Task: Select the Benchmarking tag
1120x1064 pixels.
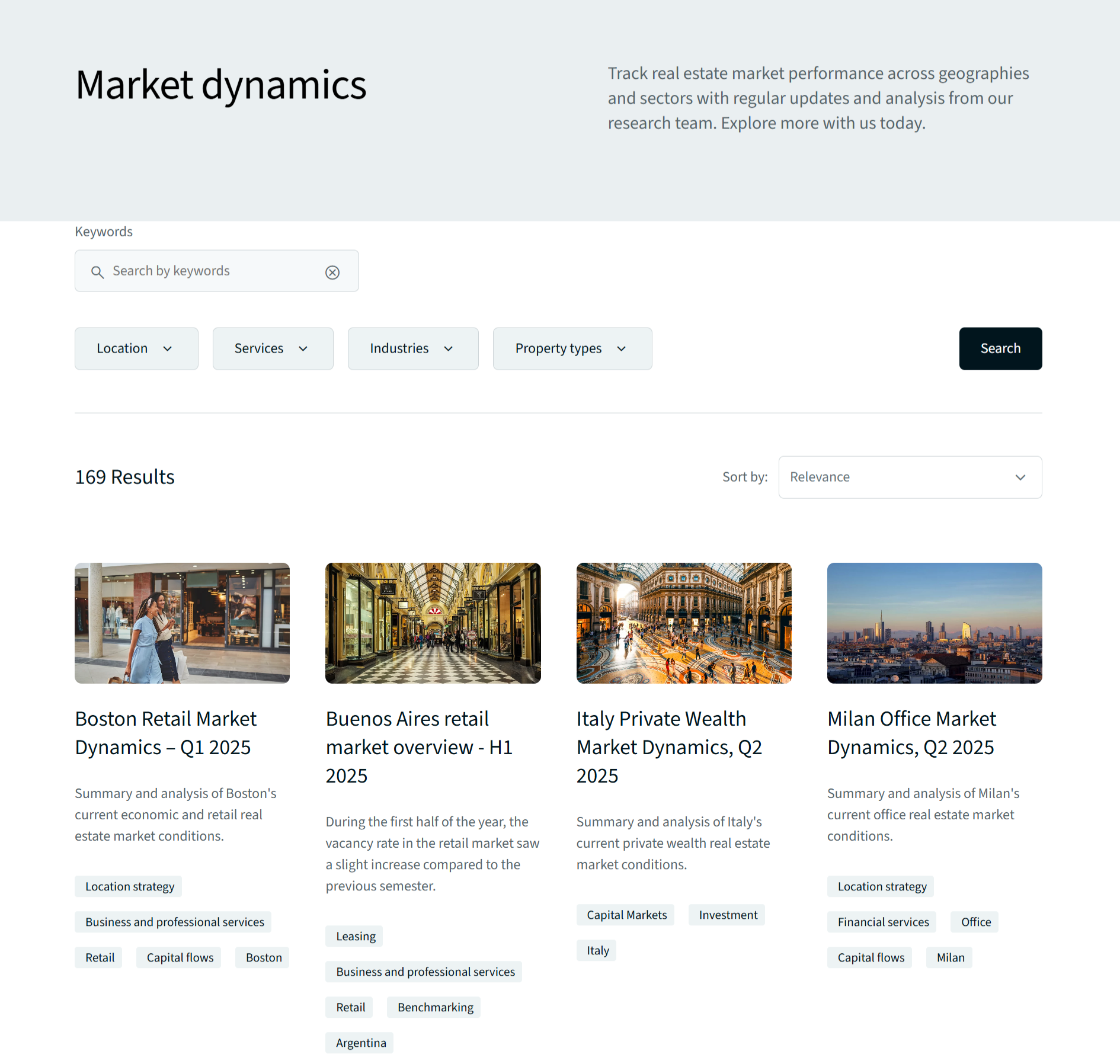Action: tap(434, 1007)
